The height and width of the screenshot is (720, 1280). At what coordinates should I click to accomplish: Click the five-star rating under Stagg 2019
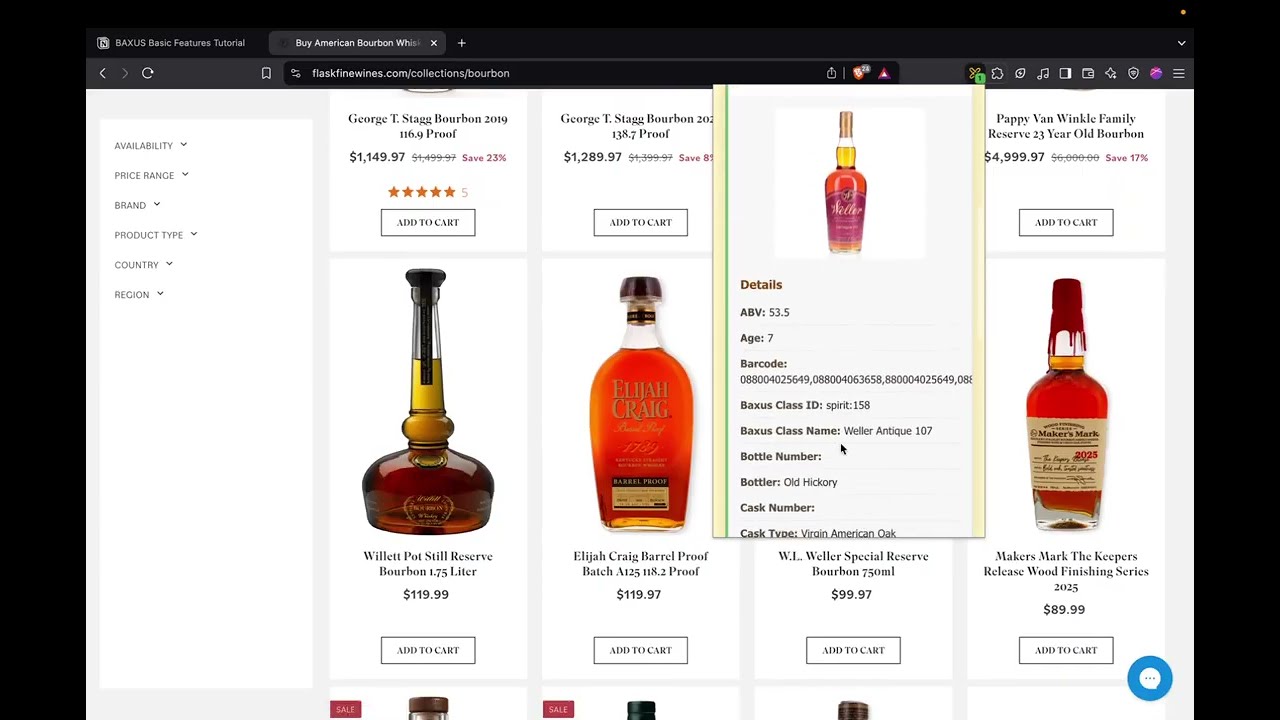point(422,192)
